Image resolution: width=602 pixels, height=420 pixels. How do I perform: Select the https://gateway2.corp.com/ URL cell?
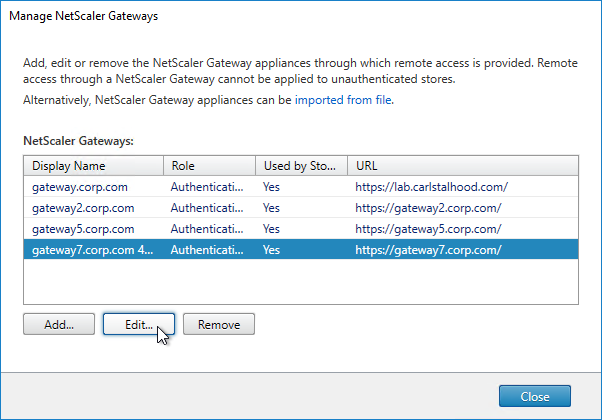click(x=428, y=208)
